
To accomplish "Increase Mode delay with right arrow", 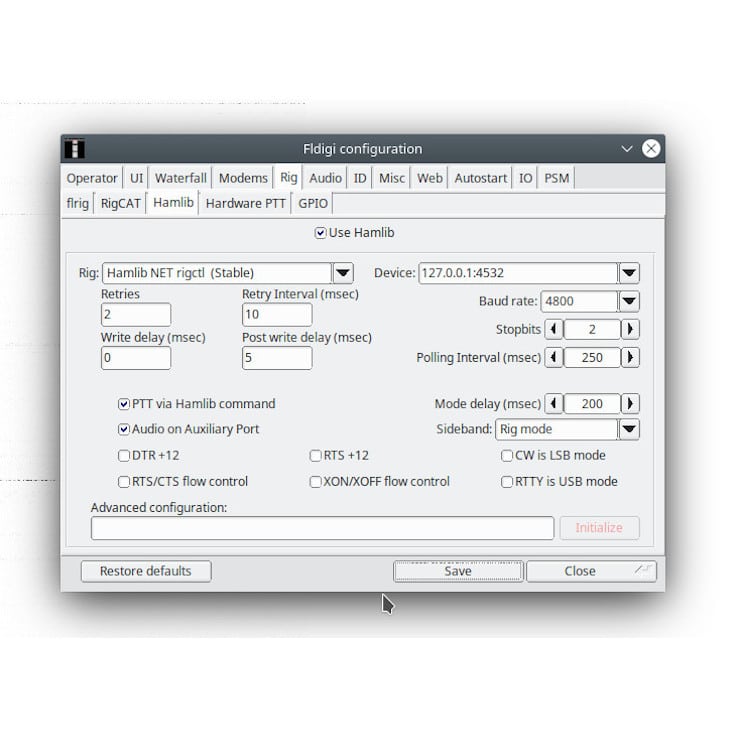I will tap(630, 403).
